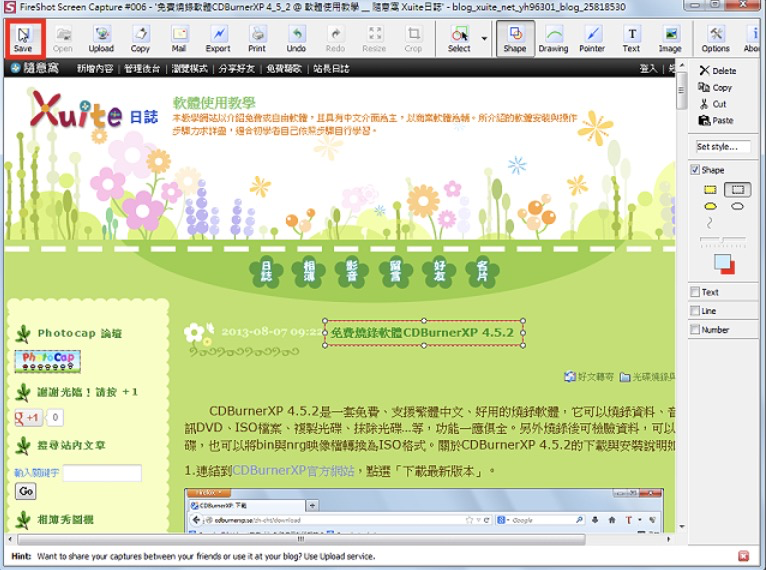Screen dimensions: 766x570
Task: Click the toolbar Copy icon next to Upload
Action: [140, 39]
